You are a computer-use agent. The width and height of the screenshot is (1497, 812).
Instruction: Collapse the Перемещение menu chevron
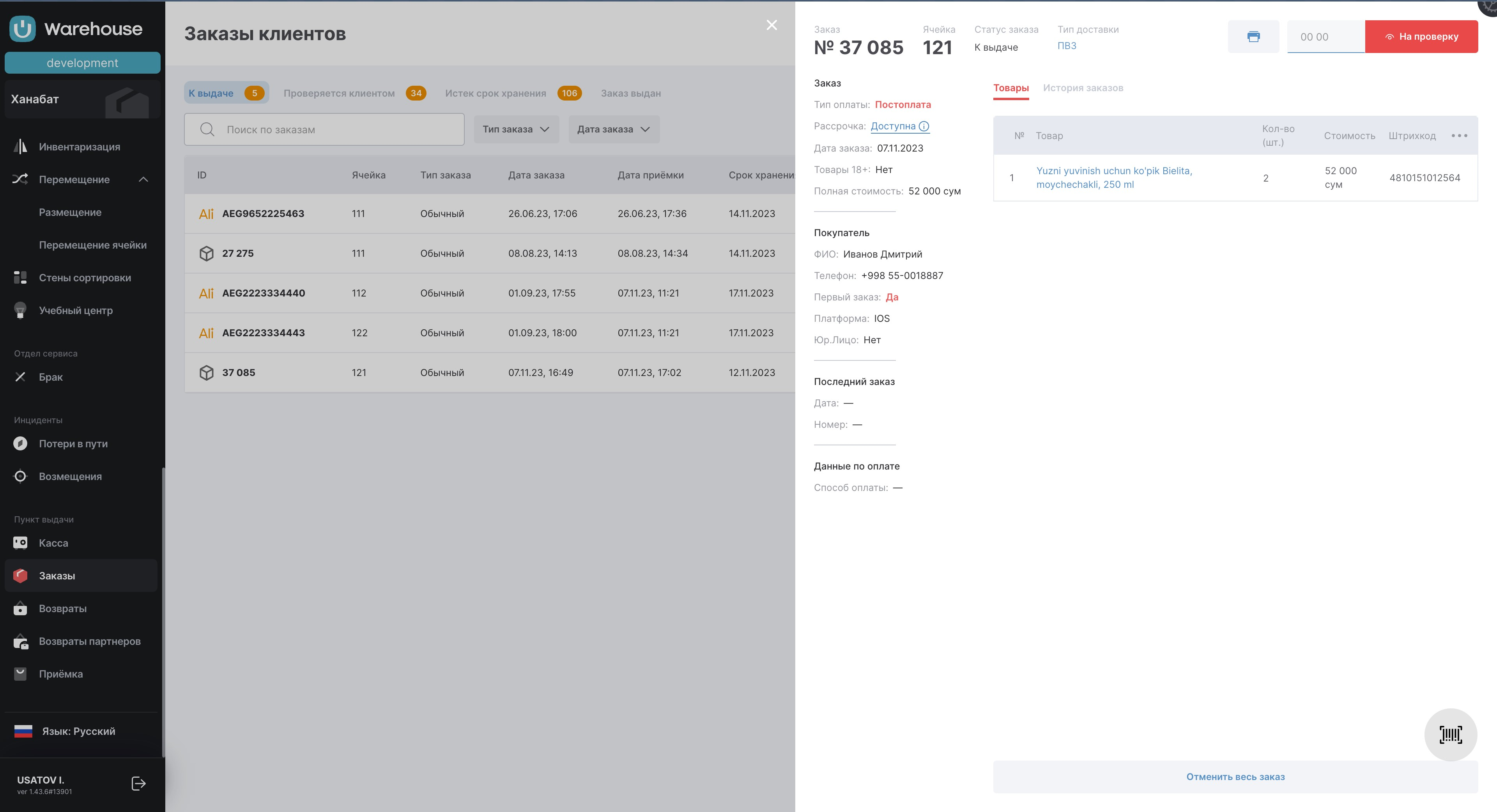pos(143,180)
